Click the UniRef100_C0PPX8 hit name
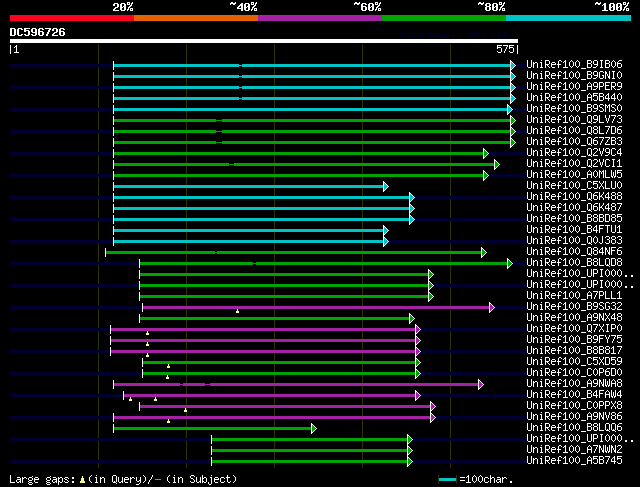Image resolution: width=640 pixels, height=487 pixels. click(x=574, y=406)
